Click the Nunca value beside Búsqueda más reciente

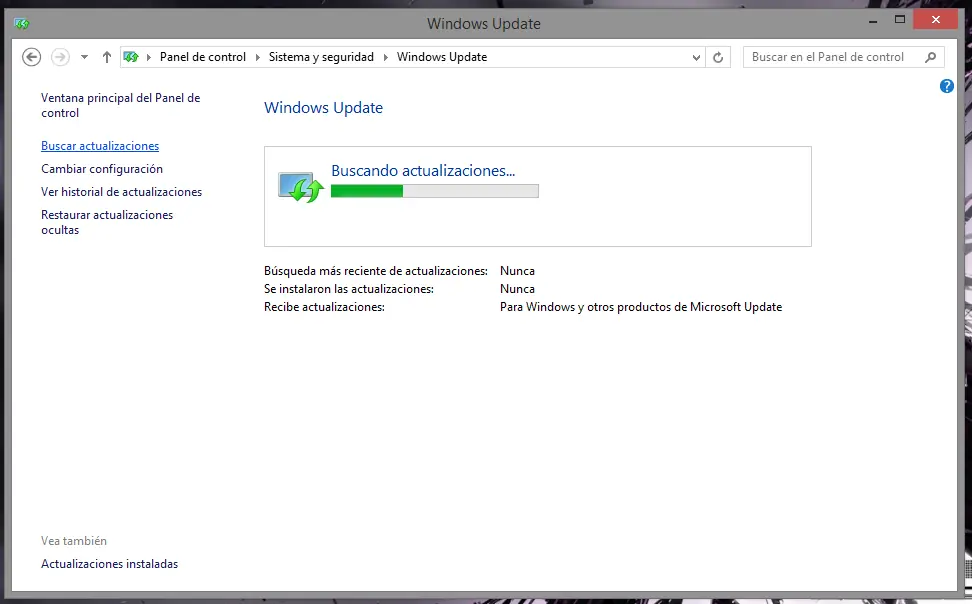coord(517,271)
